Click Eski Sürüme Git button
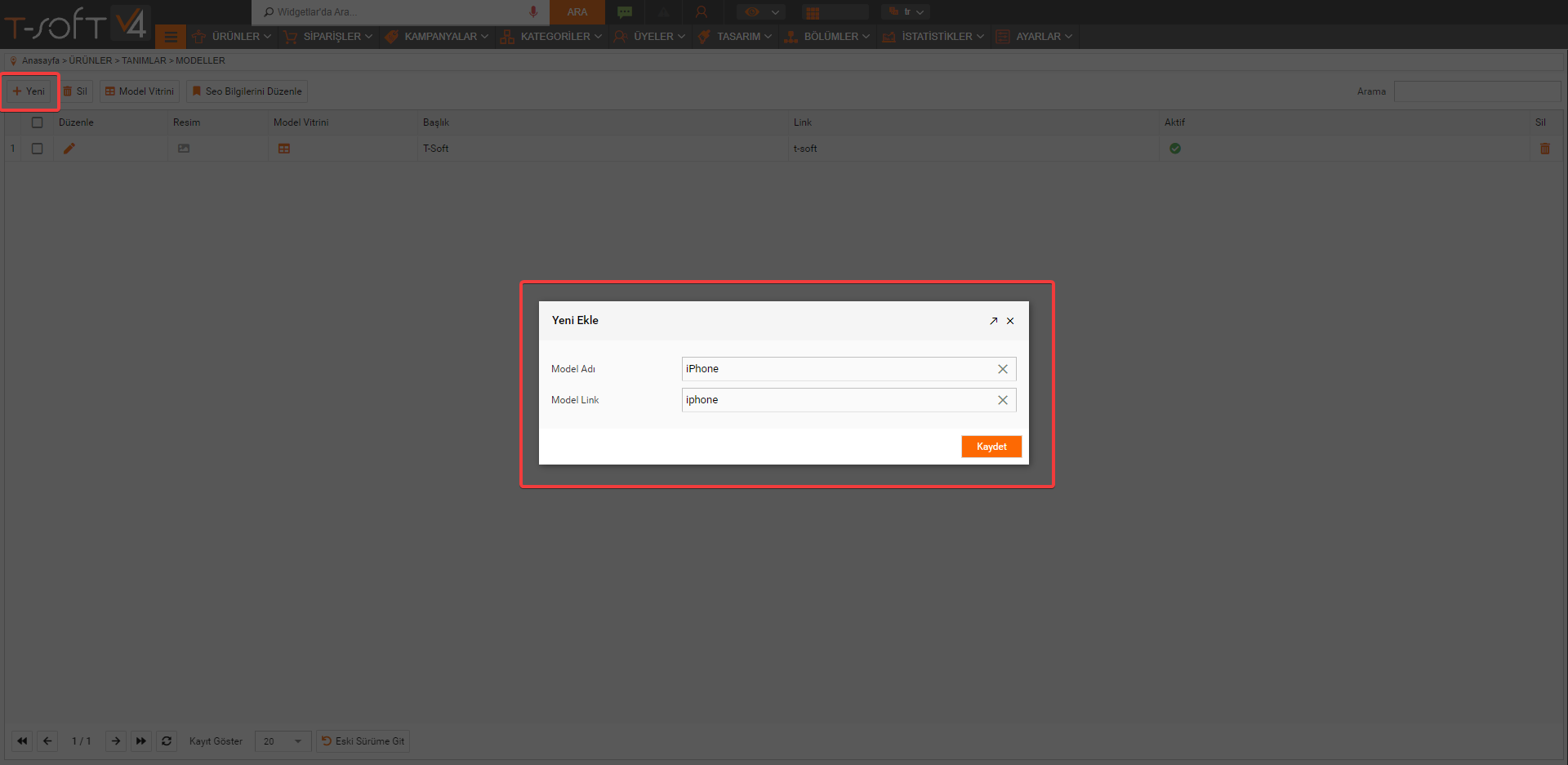The width and height of the screenshot is (1568, 765). [363, 741]
